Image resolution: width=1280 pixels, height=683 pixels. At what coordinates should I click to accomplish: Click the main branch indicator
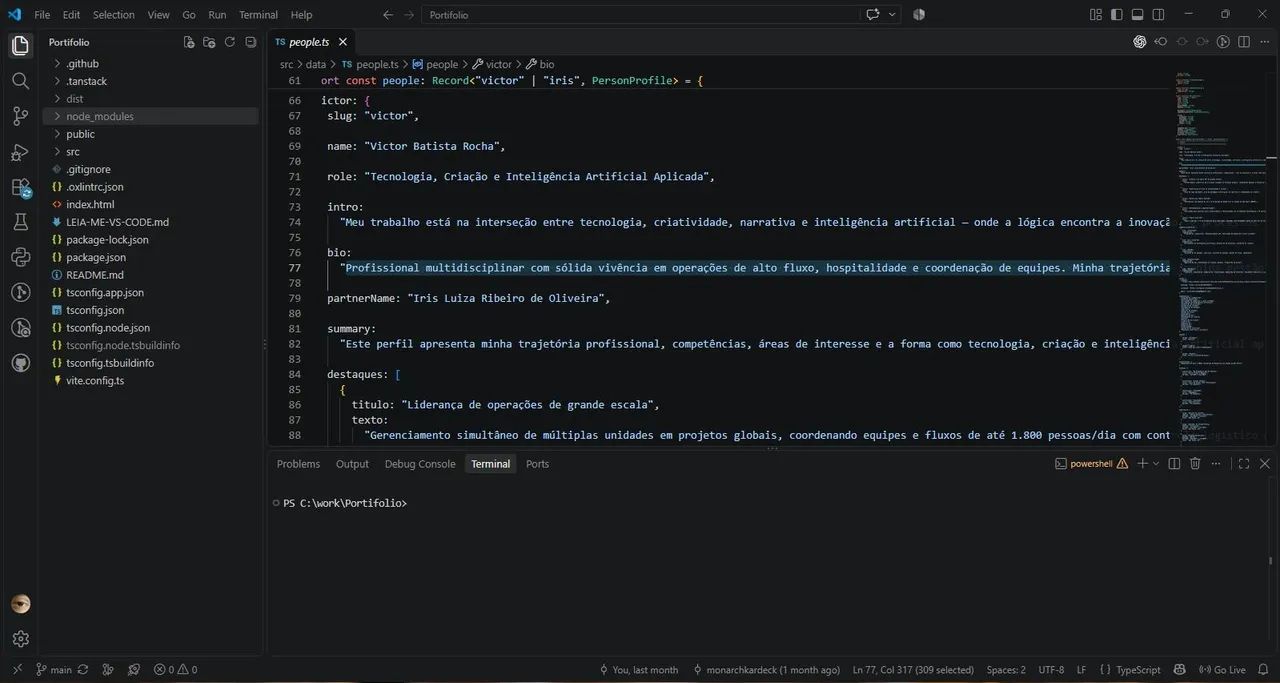pyautogui.click(x=53, y=670)
